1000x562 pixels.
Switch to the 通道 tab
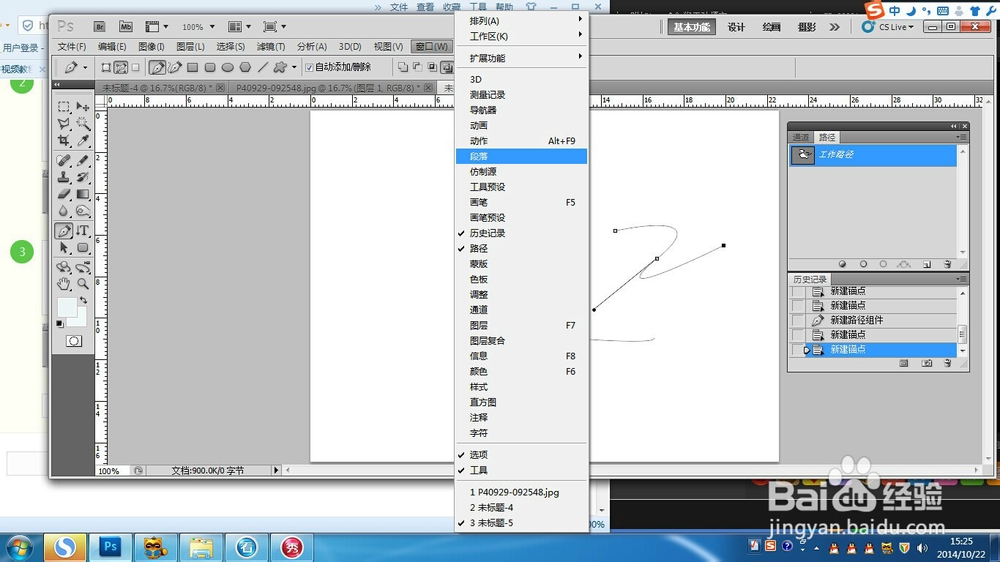coord(800,137)
